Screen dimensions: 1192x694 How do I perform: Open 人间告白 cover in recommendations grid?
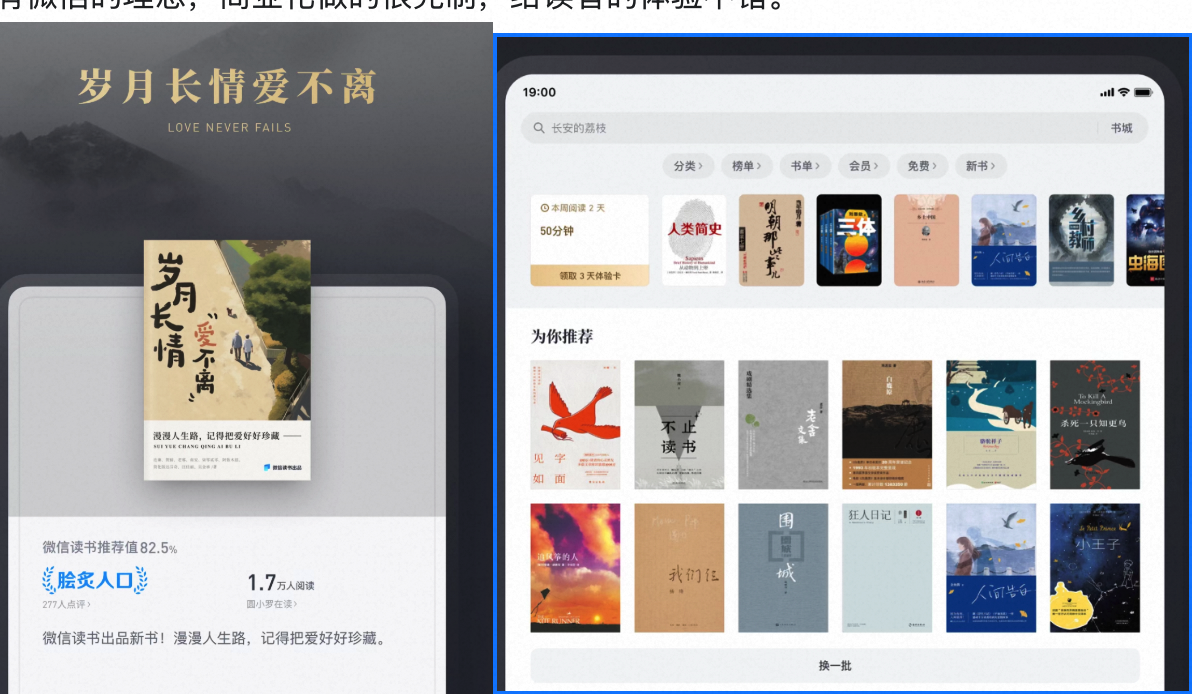991,568
